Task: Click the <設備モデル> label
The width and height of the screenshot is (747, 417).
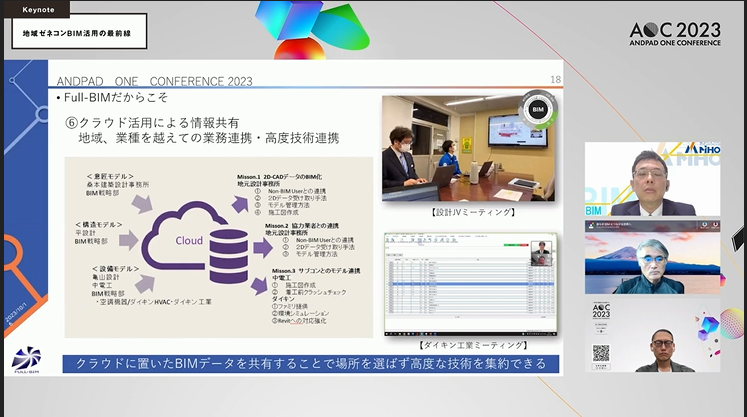Action: coord(116,269)
